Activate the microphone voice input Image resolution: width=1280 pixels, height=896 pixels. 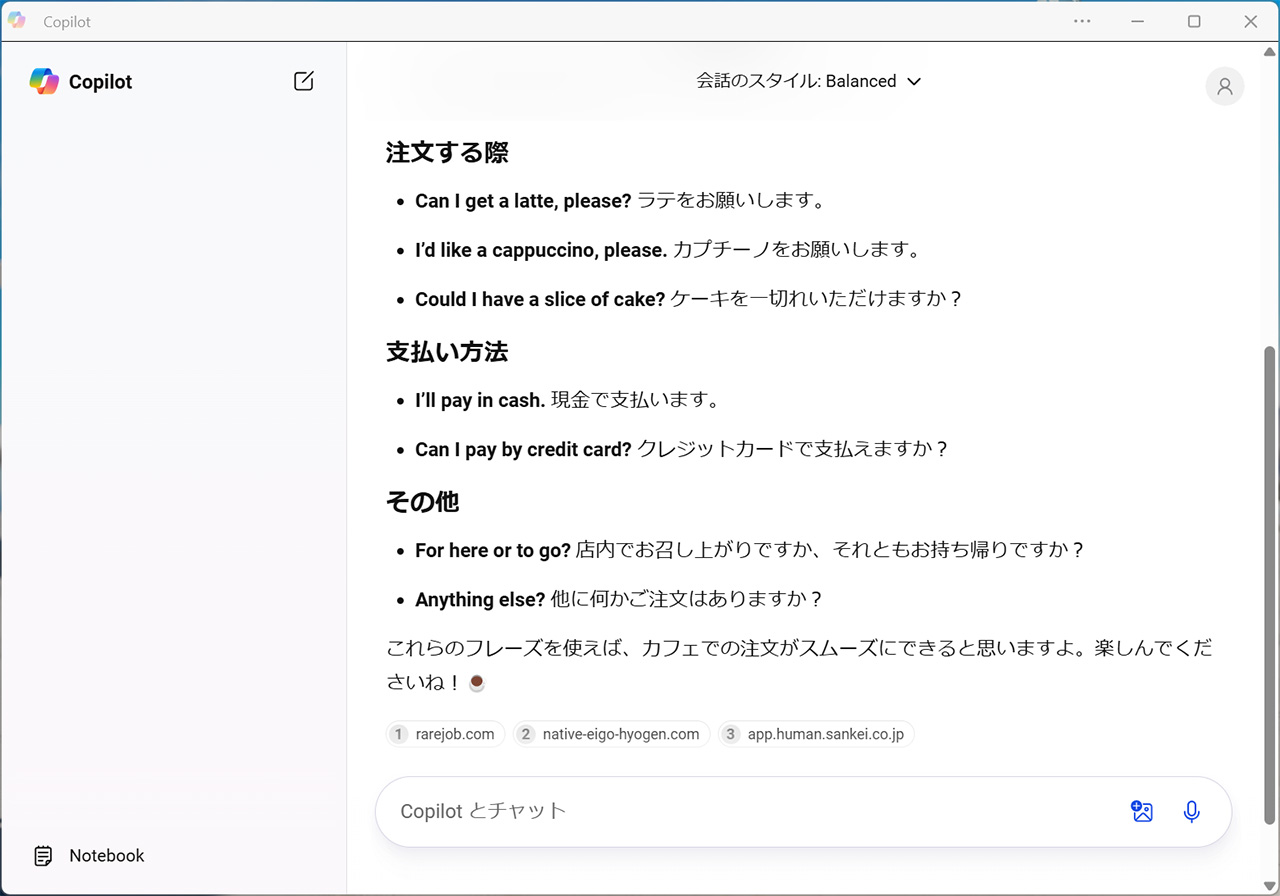1191,811
